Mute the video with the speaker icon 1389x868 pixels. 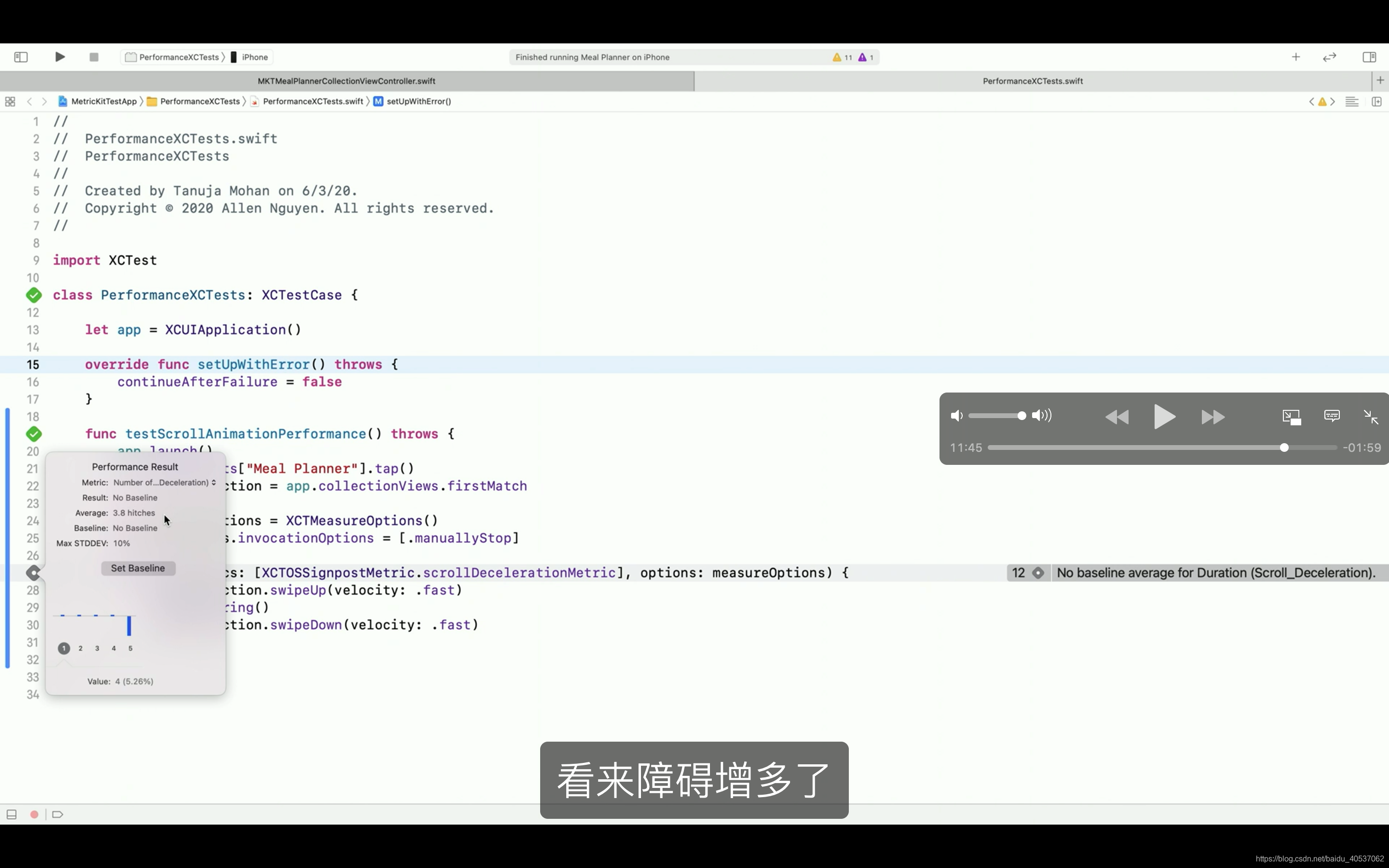[x=956, y=416]
